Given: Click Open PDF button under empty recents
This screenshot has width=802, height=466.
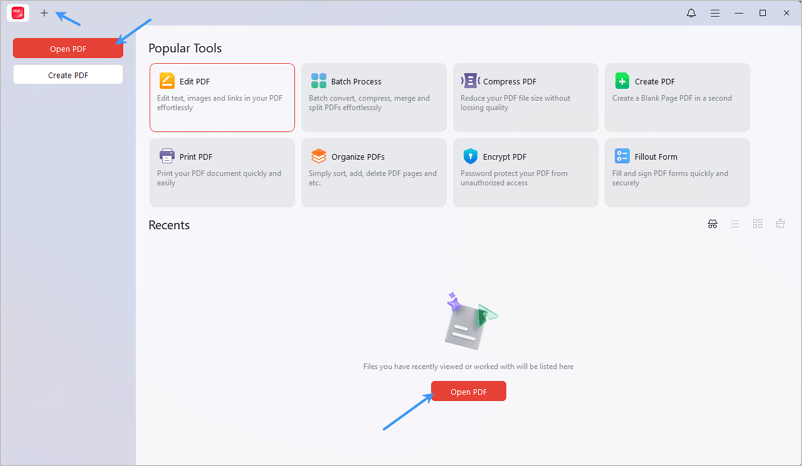Looking at the screenshot, I should pos(469,391).
